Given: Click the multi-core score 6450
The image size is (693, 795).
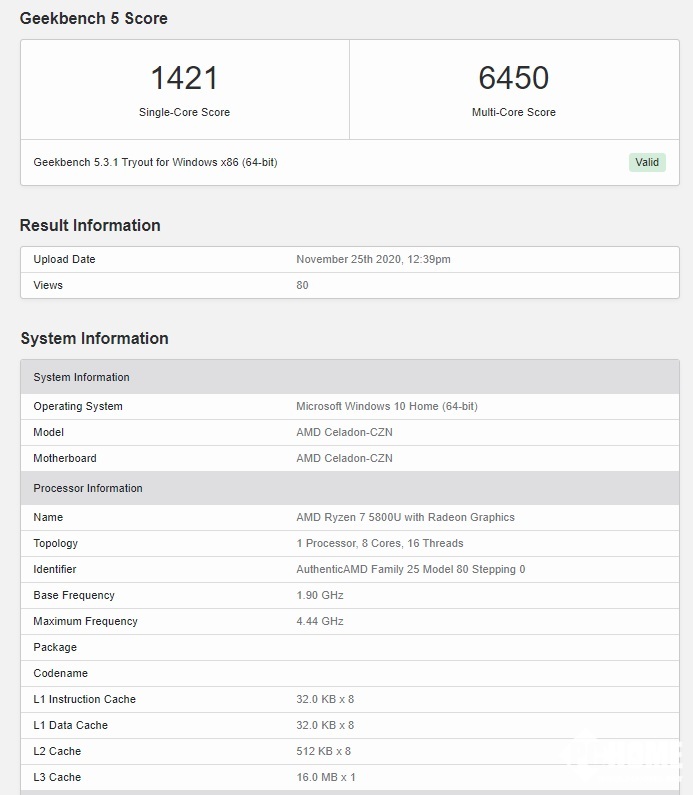Looking at the screenshot, I should click(513, 78).
